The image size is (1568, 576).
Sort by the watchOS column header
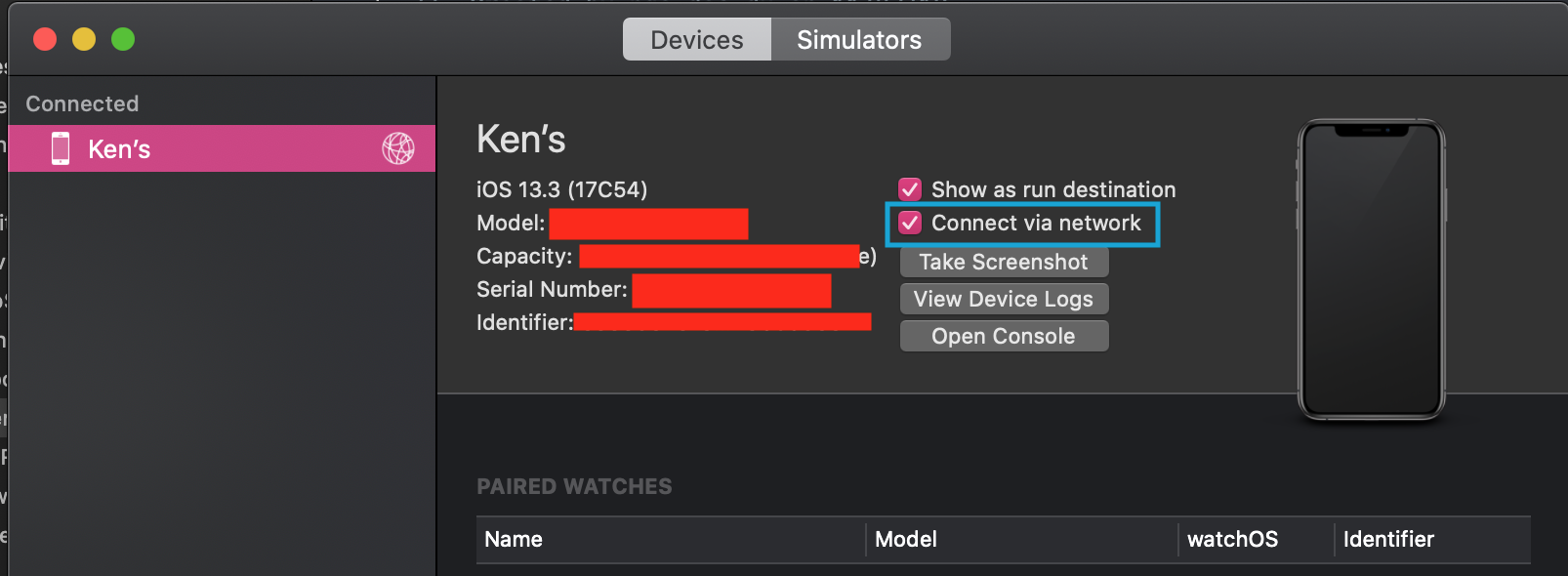coord(1232,539)
